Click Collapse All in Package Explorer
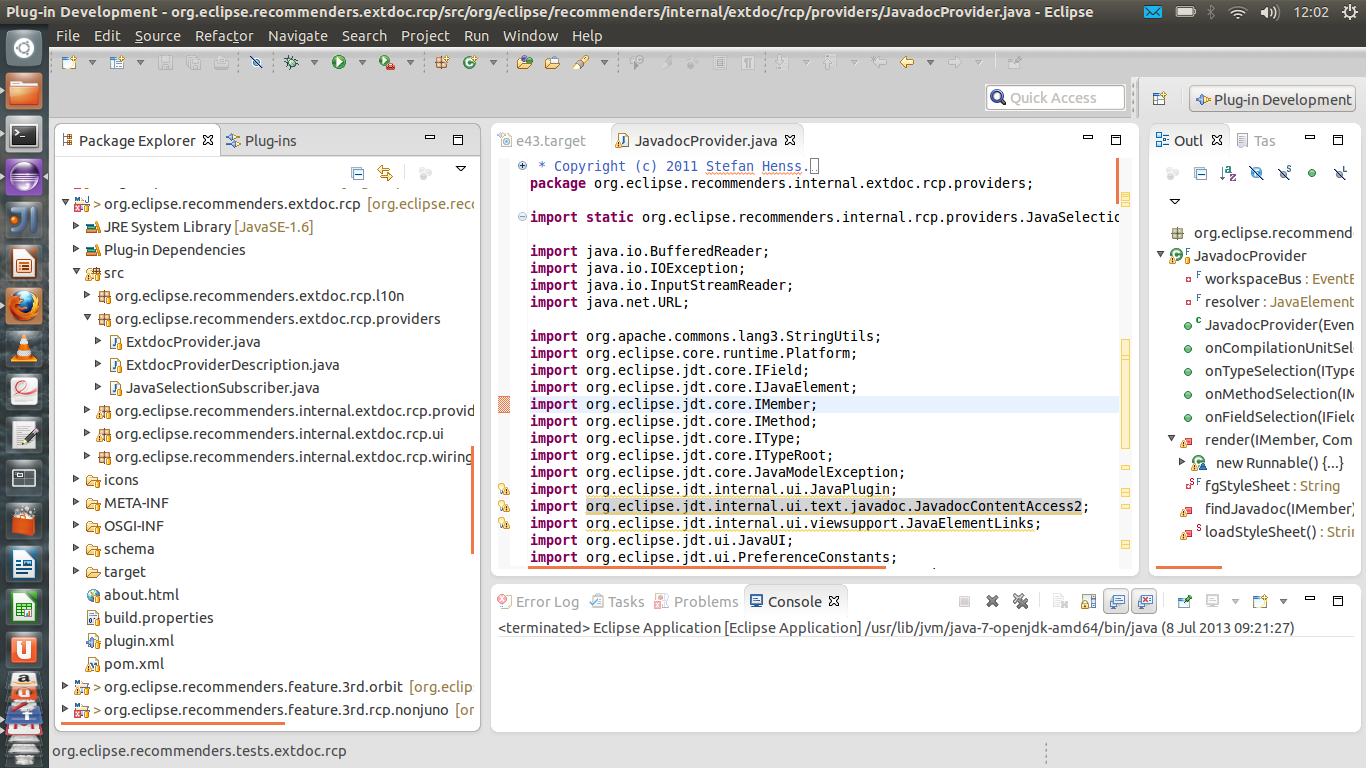 [357, 173]
